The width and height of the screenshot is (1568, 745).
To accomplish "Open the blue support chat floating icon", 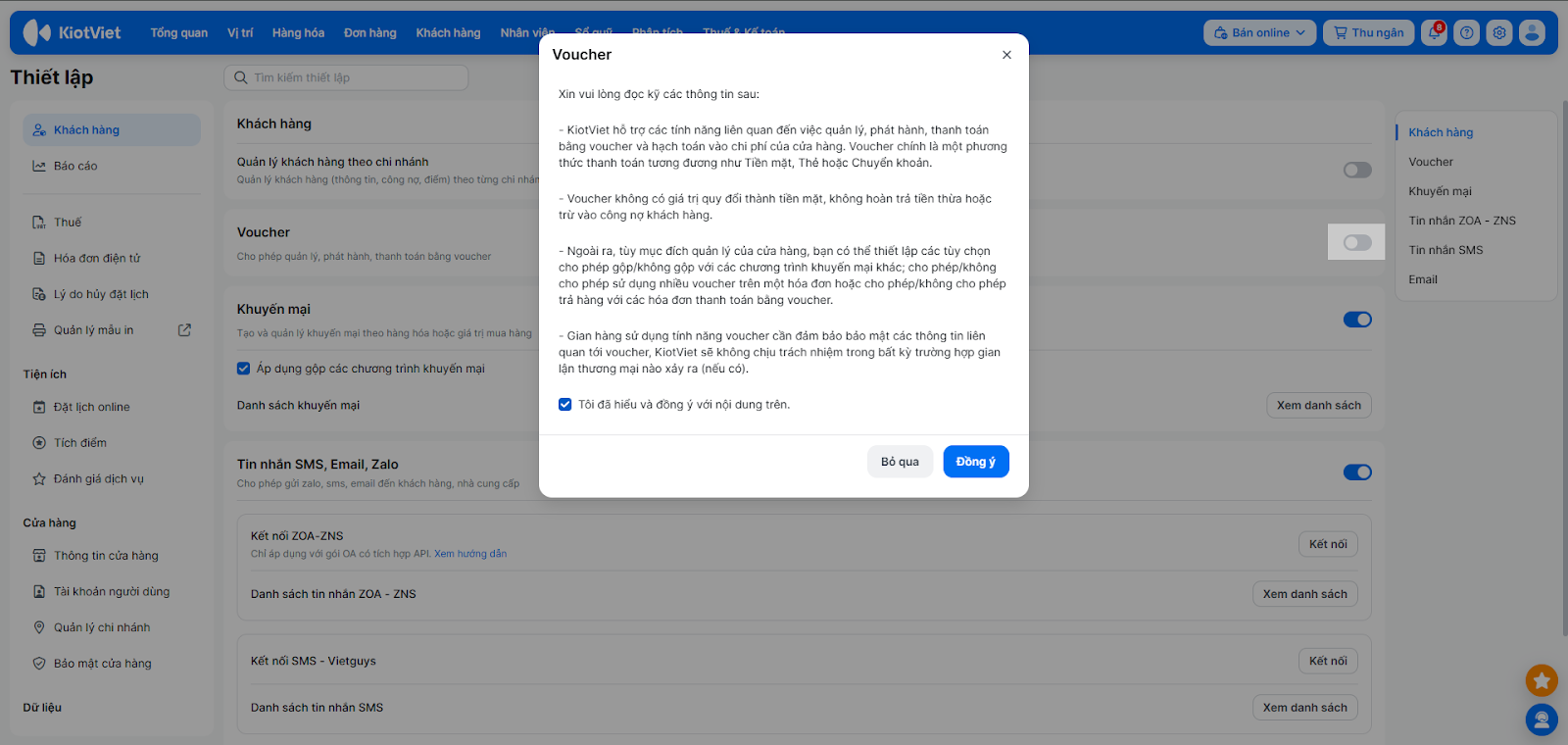I will point(1542,720).
